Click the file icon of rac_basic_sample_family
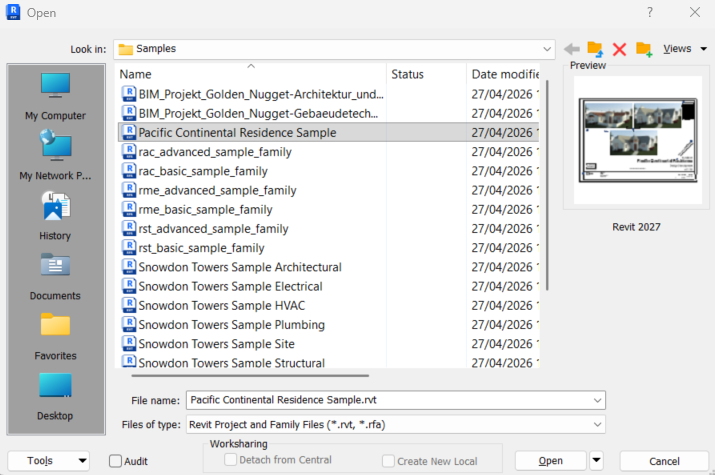 [130, 170]
